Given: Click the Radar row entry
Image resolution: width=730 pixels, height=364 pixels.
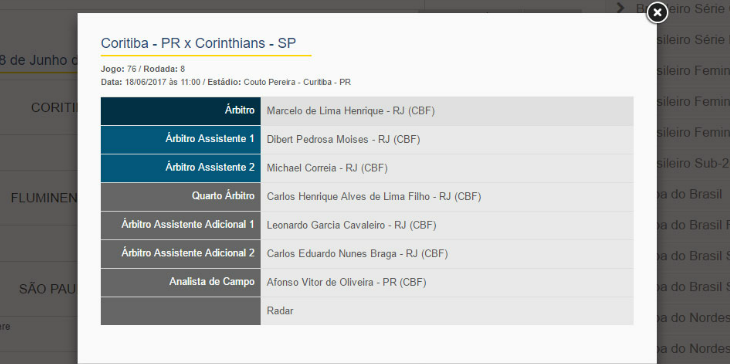Looking at the screenshot, I should [x=280, y=311].
